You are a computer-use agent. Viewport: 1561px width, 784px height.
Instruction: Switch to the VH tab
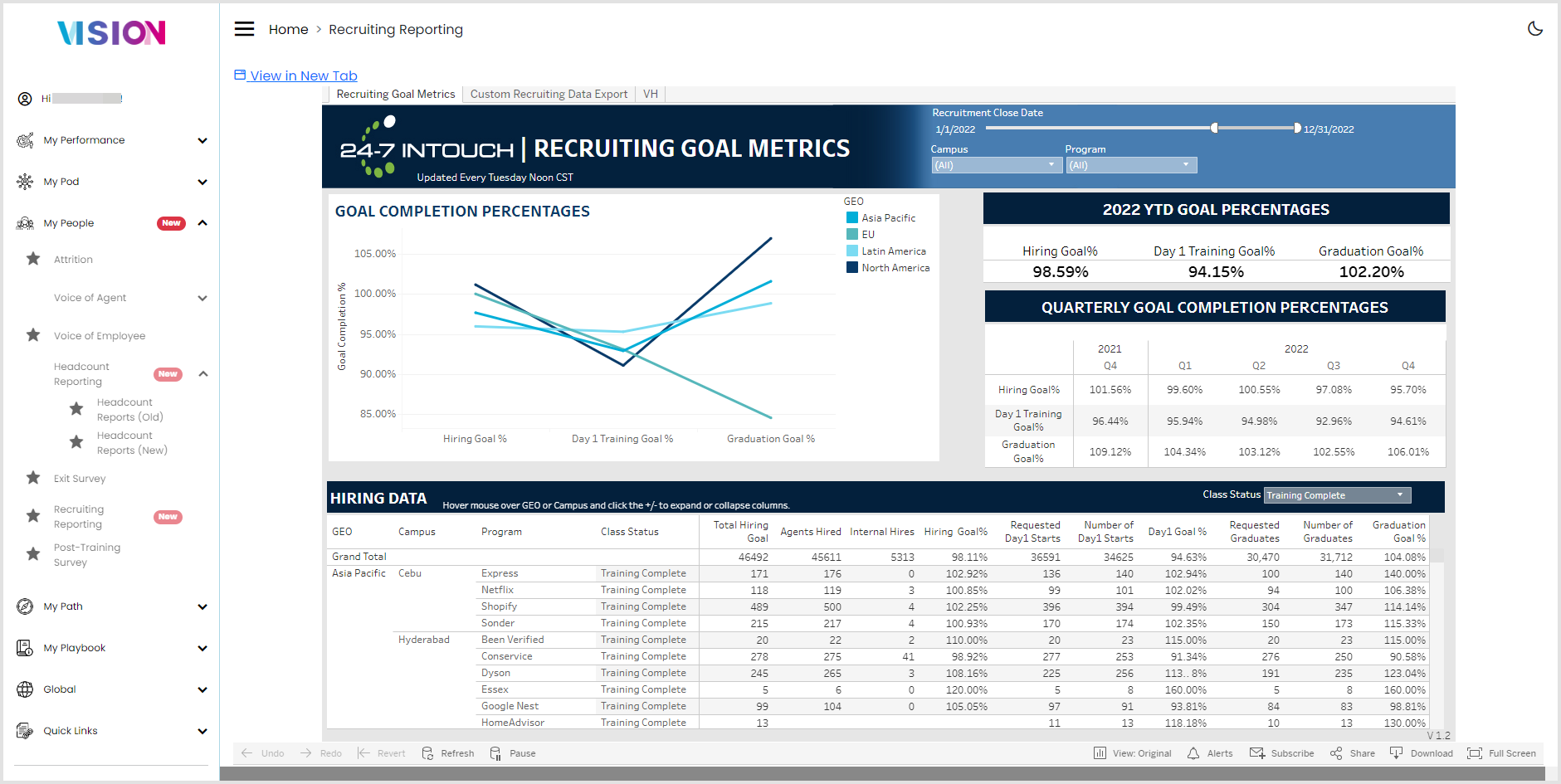tap(651, 95)
